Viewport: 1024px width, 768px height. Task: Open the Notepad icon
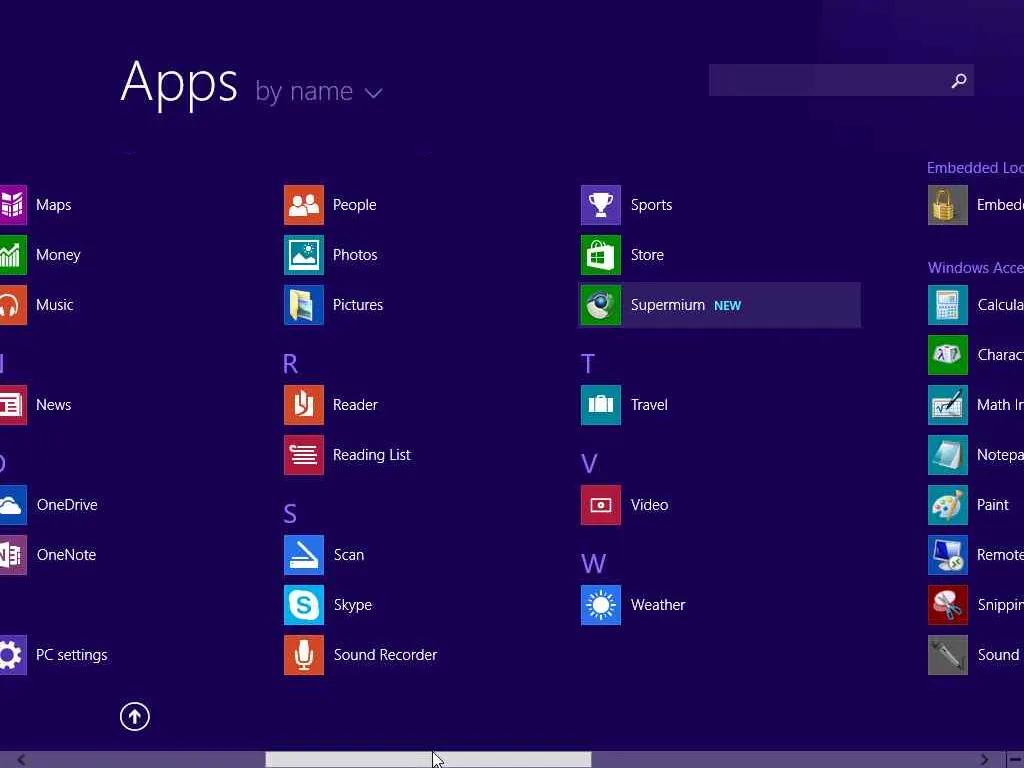[948, 455]
